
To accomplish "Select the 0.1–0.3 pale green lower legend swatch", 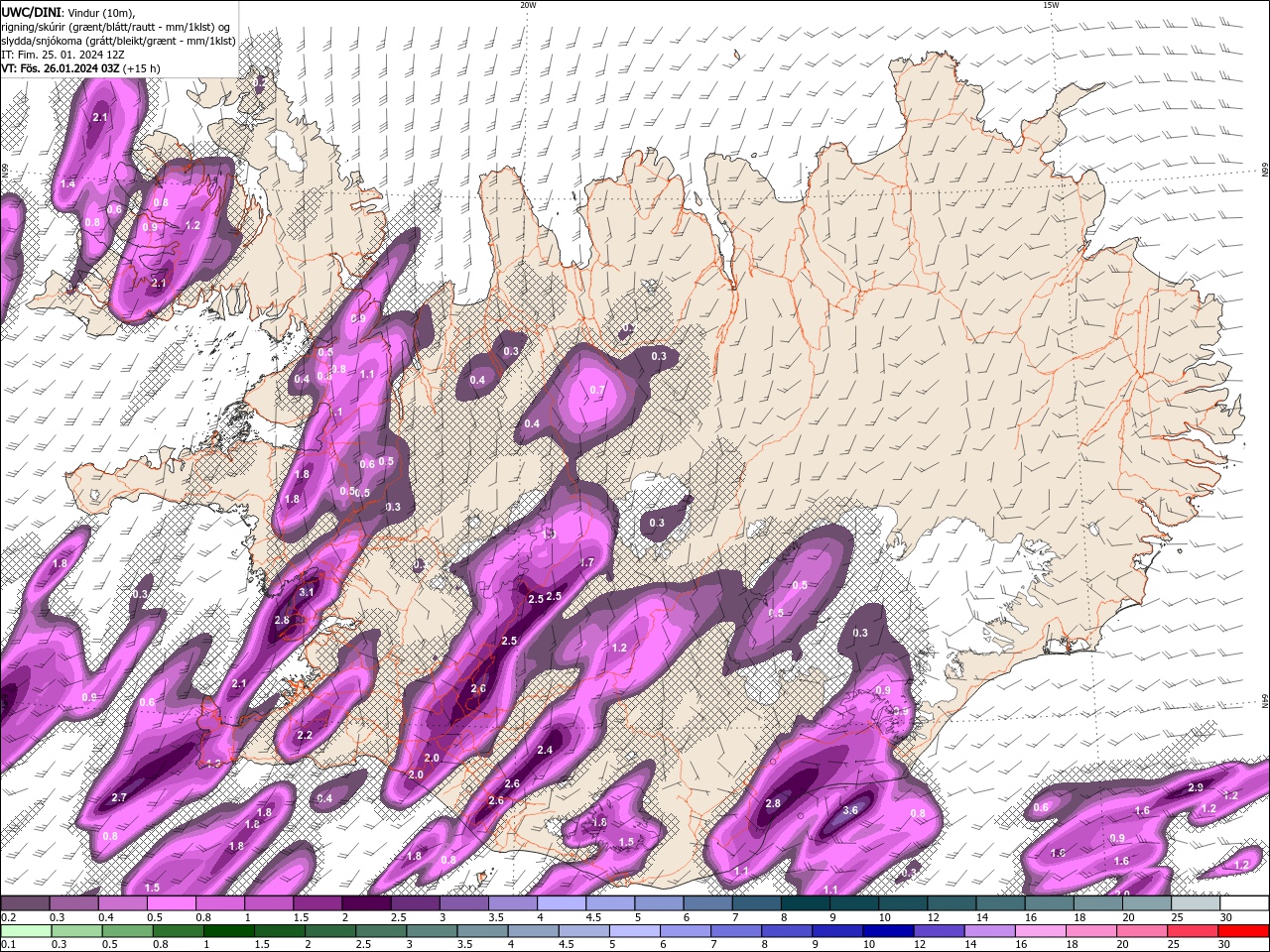I will [x=25, y=931].
